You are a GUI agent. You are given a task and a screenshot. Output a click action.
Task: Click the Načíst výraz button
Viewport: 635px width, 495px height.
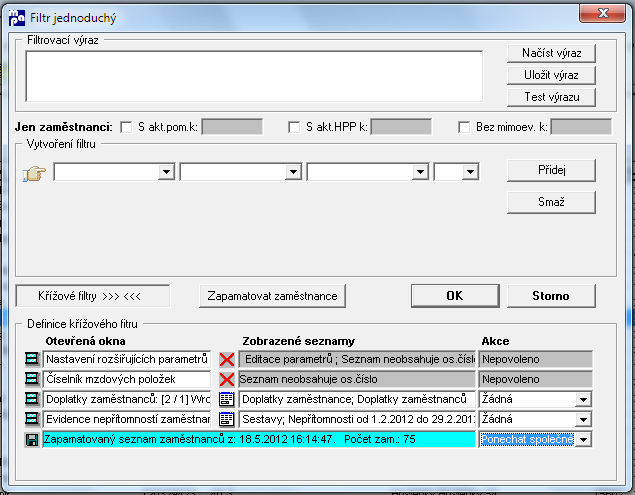551,53
